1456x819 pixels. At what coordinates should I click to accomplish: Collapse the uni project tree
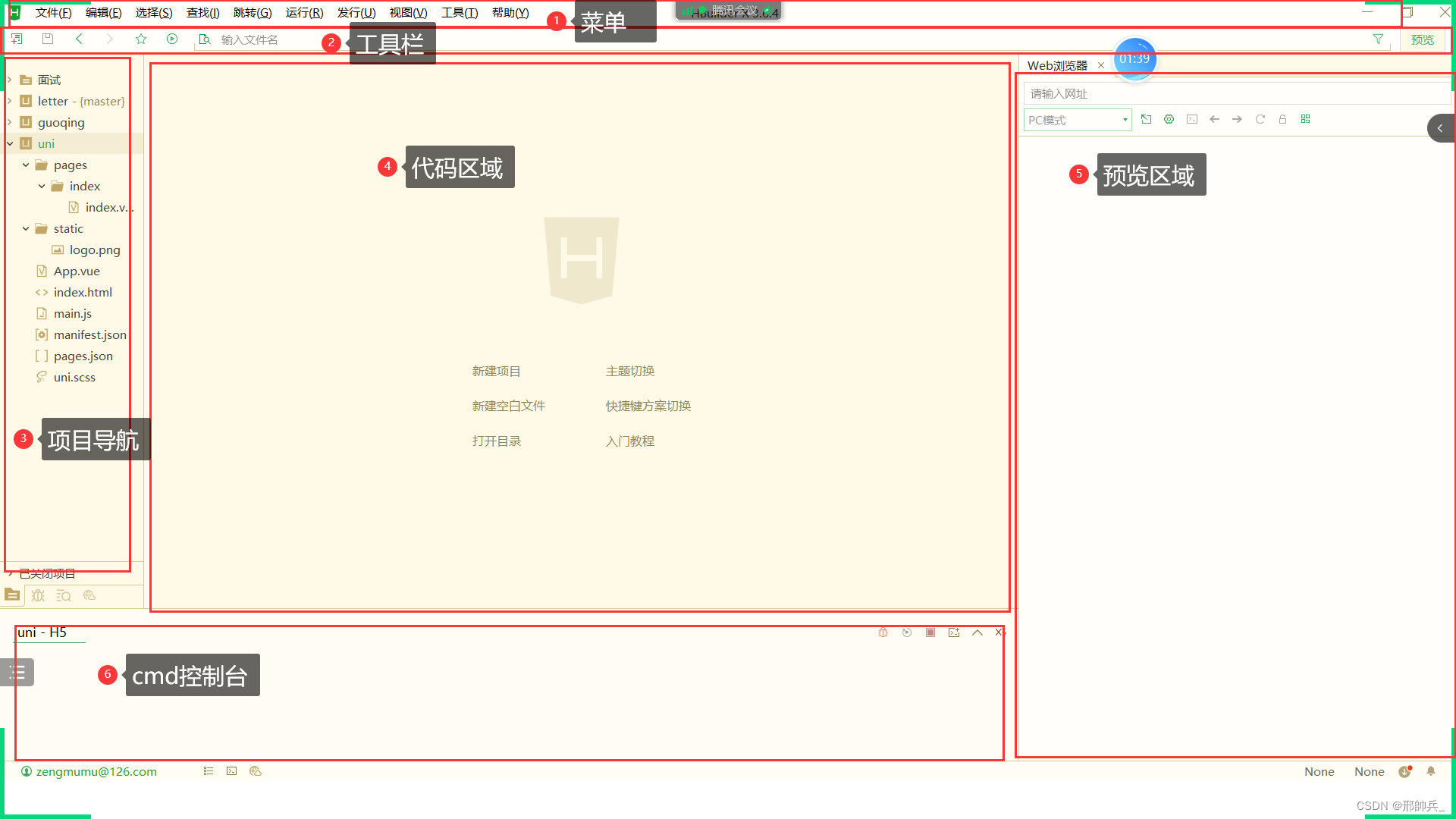10,143
